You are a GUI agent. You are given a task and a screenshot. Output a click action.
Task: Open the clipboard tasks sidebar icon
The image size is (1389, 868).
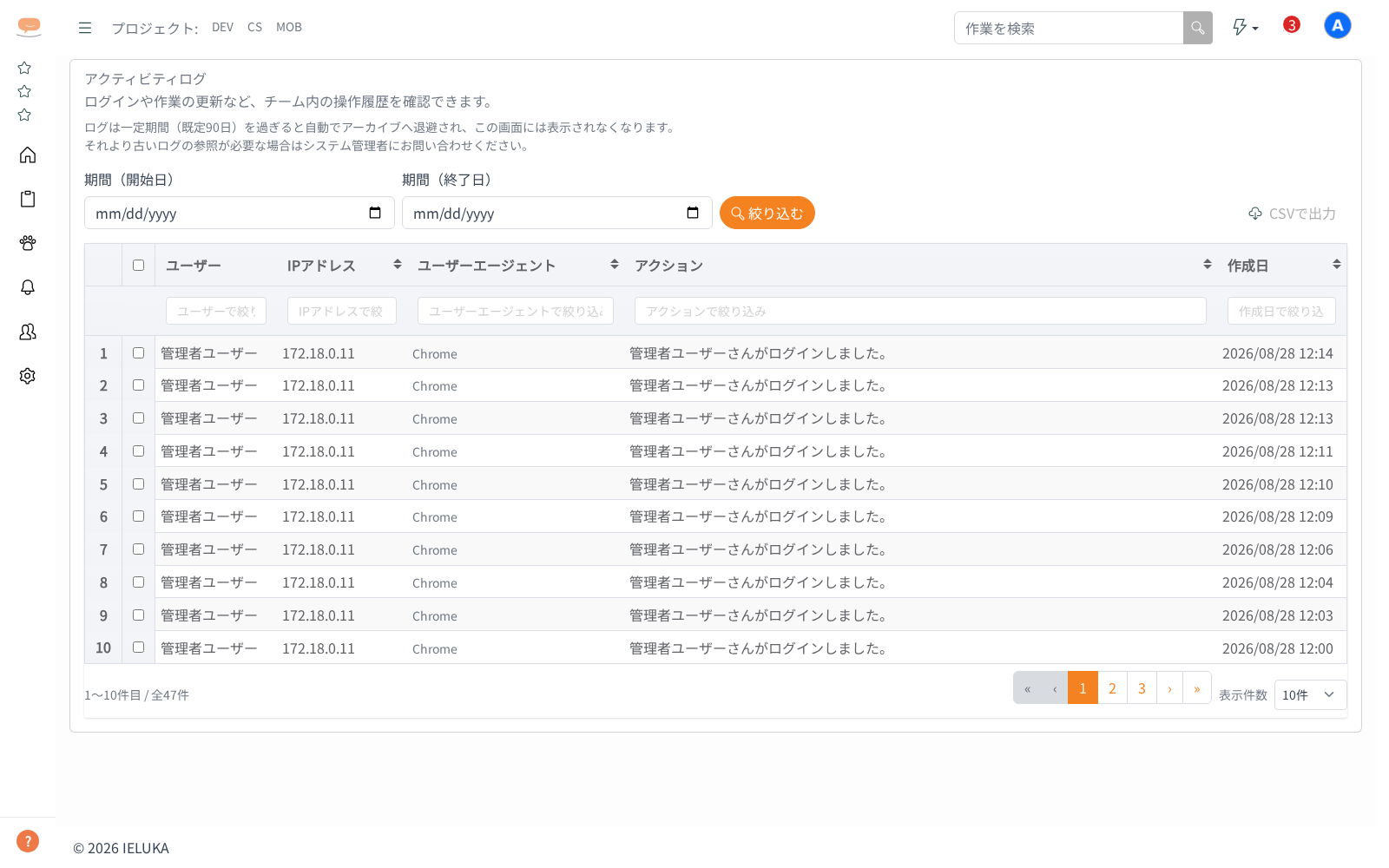click(x=28, y=199)
